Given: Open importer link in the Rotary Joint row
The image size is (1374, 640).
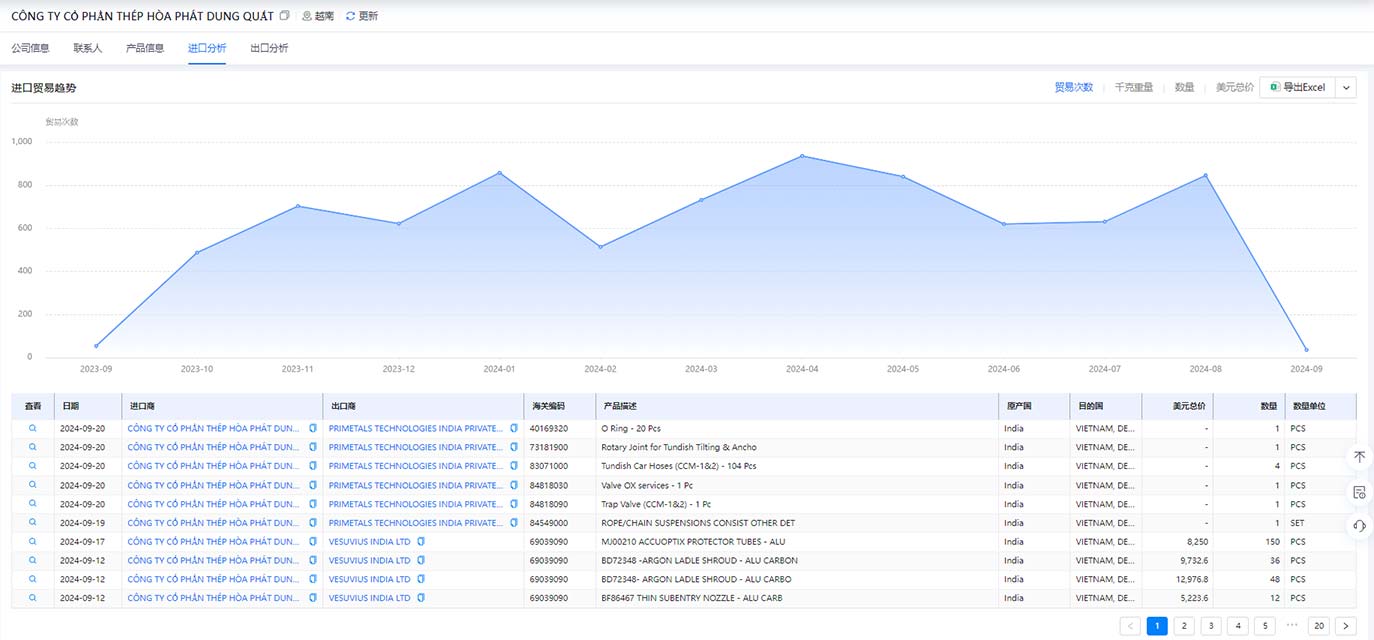Looking at the screenshot, I should (x=213, y=447).
